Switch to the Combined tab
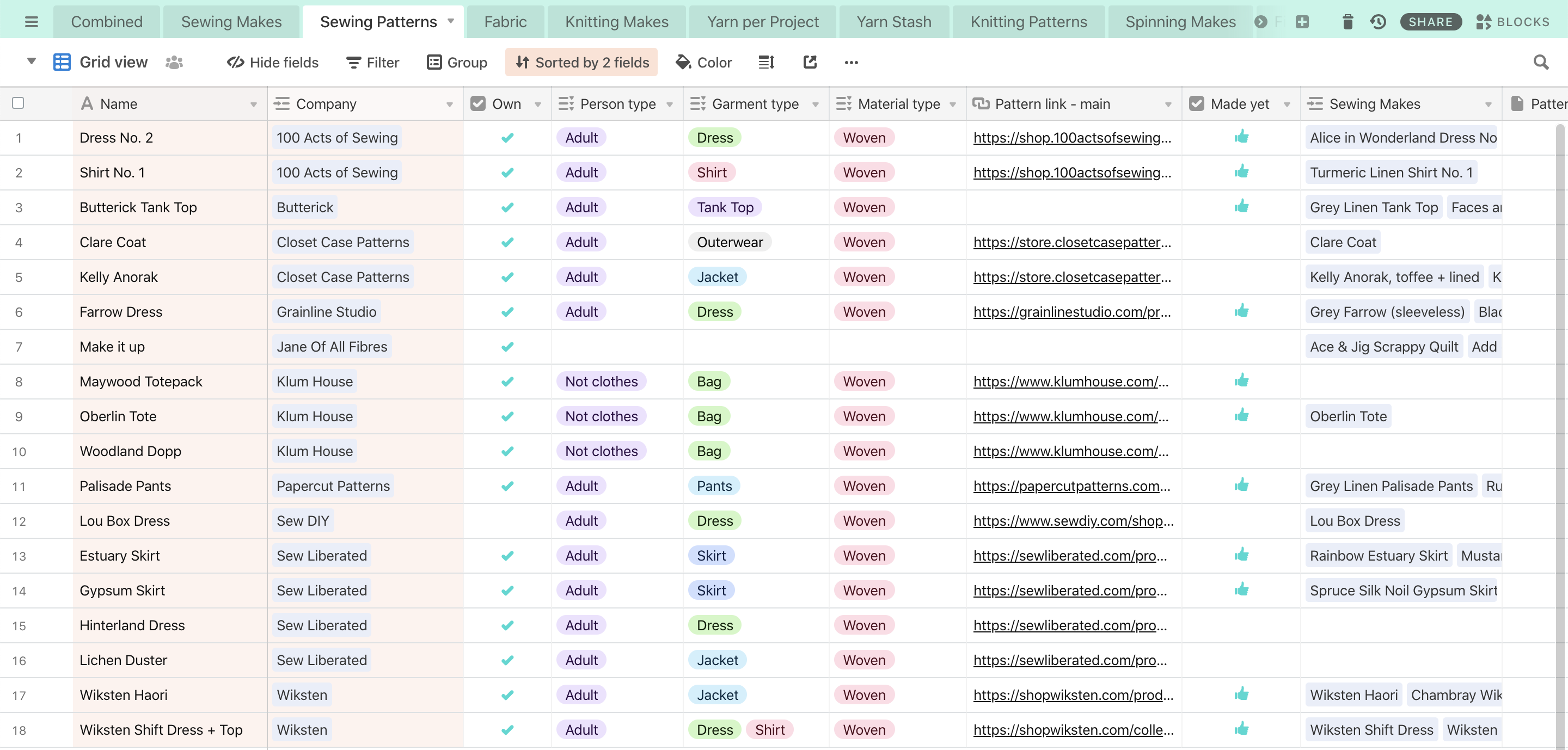This screenshot has width=1568, height=750. click(x=107, y=22)
